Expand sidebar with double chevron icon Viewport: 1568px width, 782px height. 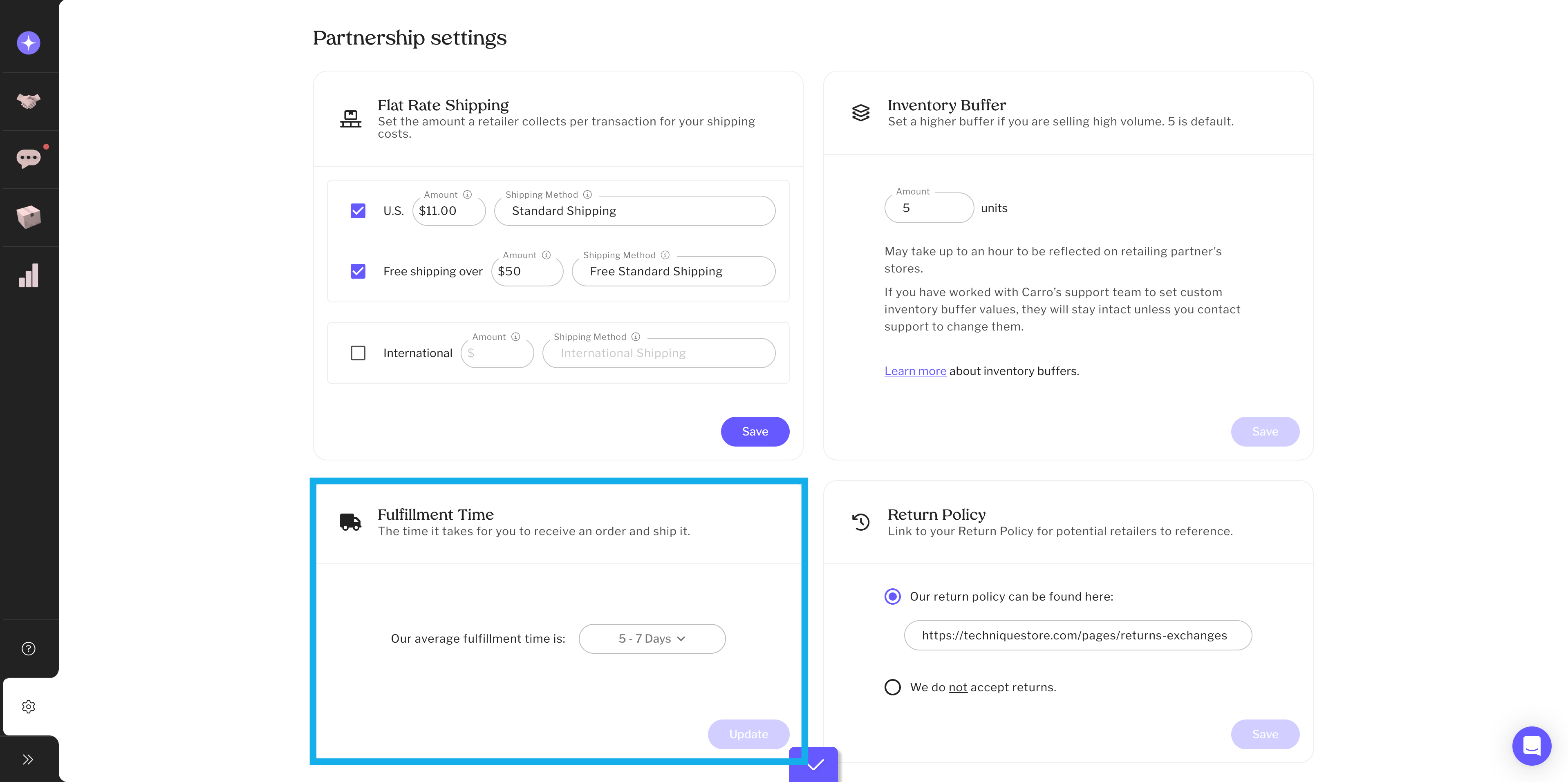(28, 760)
